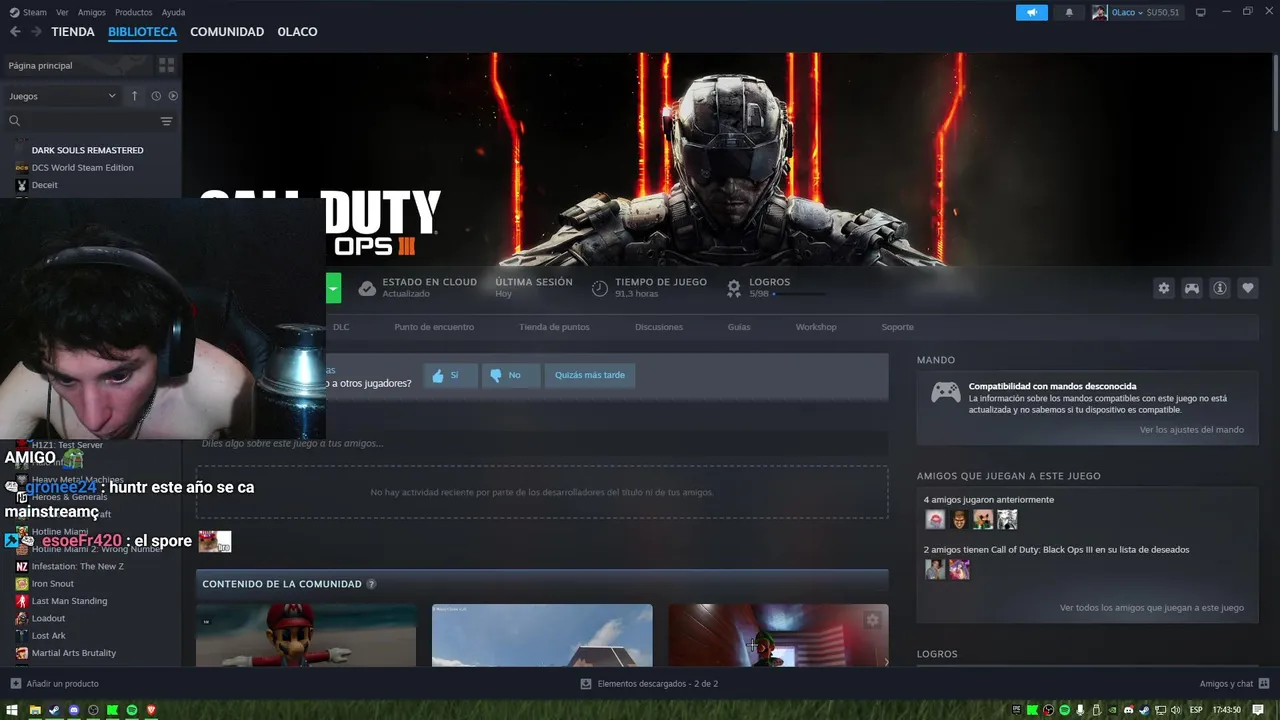This screenshot has width=1280, height=720.
Task: Click Añadir un producto
Action: 55,684
